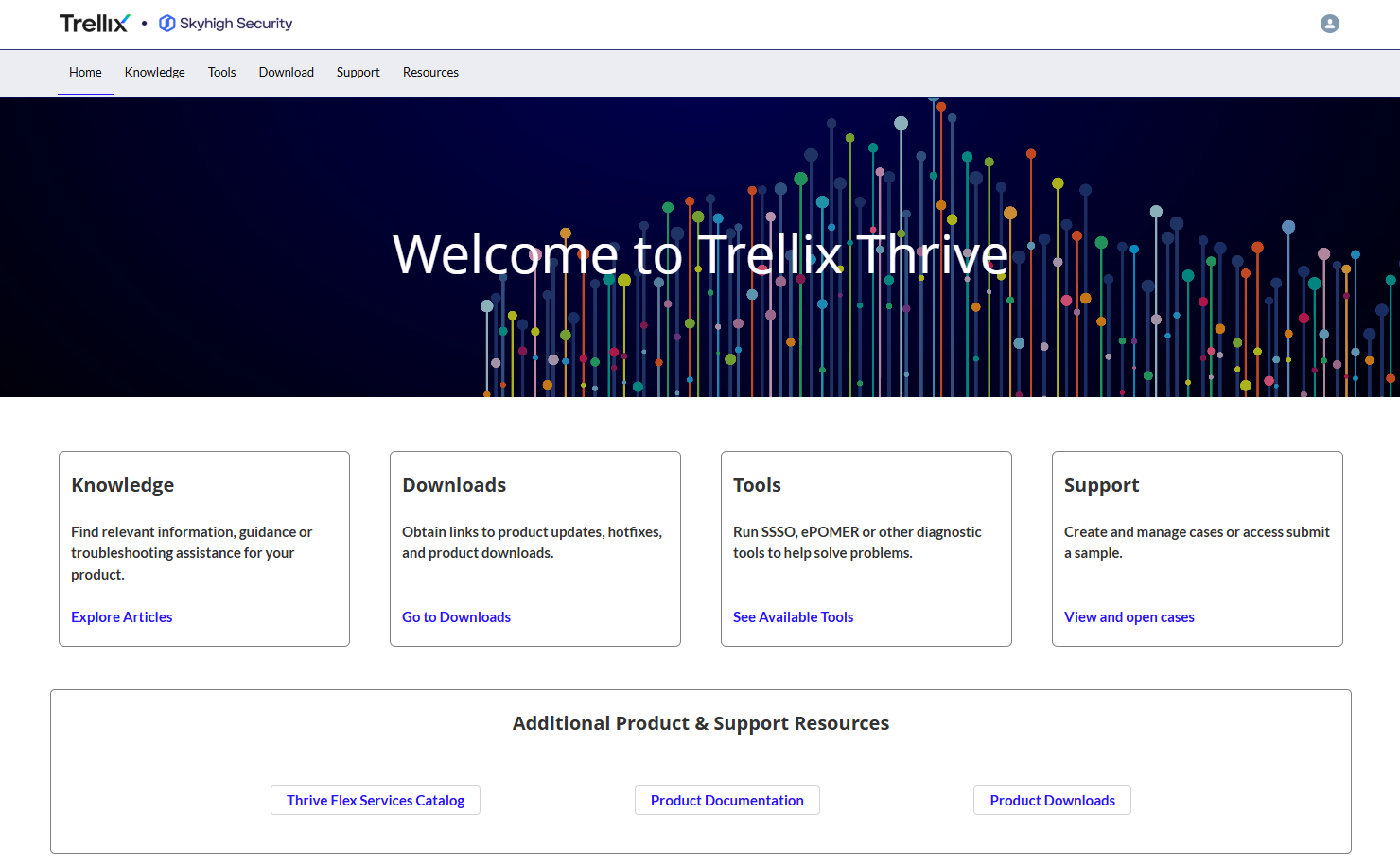Open the Knowledge menu item

click(x=154, y=72)
